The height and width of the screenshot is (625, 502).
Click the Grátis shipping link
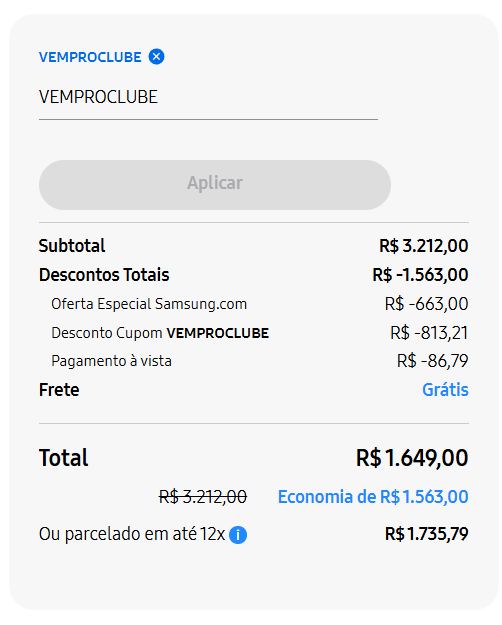click(x=445, y=390)
